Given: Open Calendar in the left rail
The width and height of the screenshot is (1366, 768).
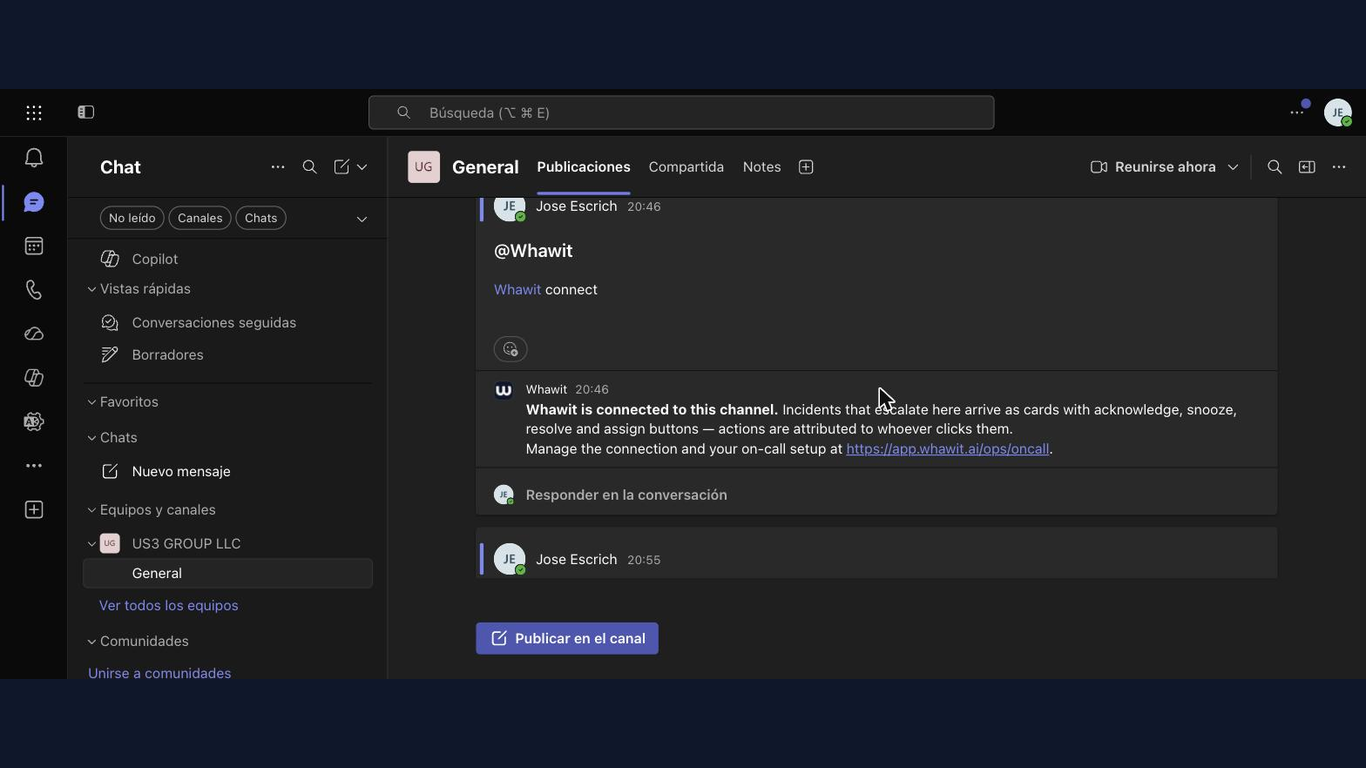Looking at the screenshot, I should (34, 246).
